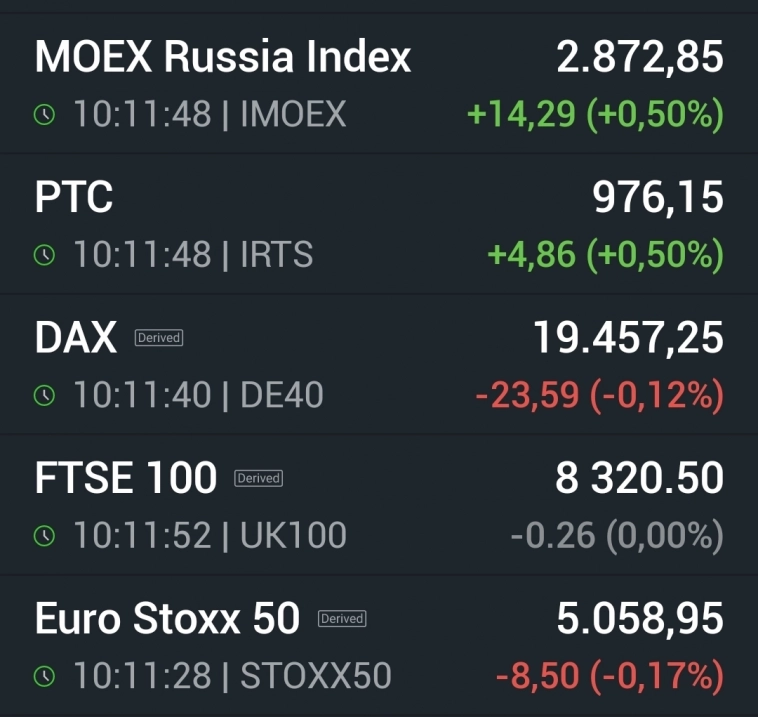Open the FTSE 100 index page

pos(126,478)
